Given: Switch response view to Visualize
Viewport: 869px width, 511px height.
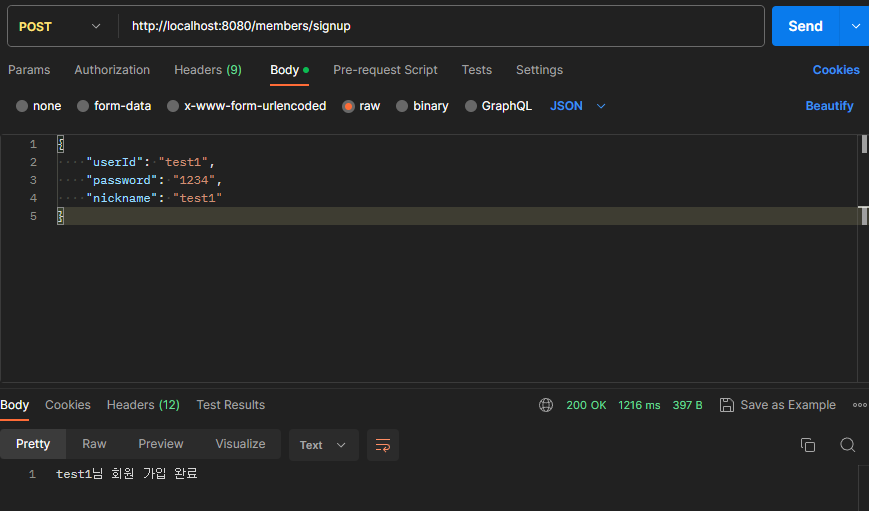Looking at the screenshot, I should [240, 444].
